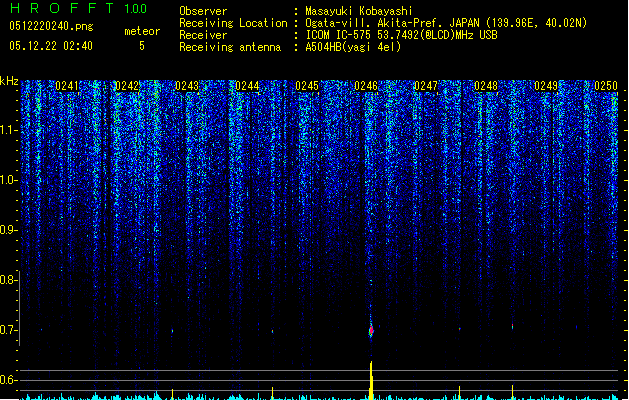Screen dimensions: 629x400
Task: Click time marker 0245
Action: [x=307, y=86]
